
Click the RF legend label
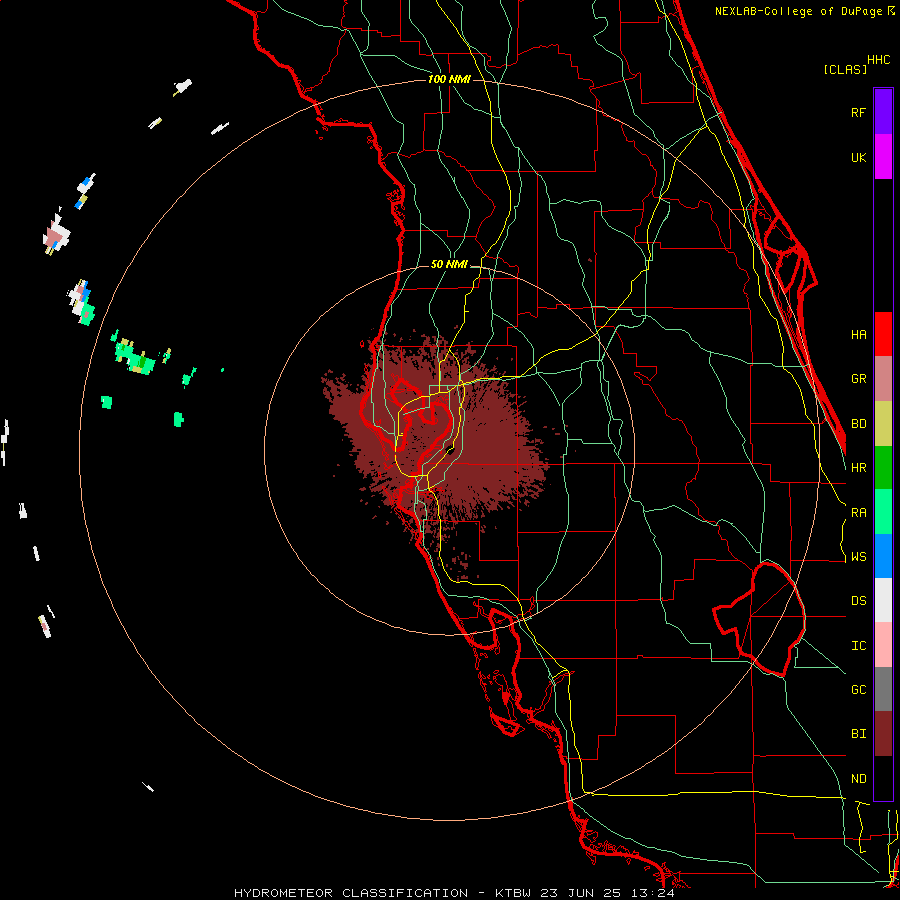pyautogui.click(x=858, y=113)
